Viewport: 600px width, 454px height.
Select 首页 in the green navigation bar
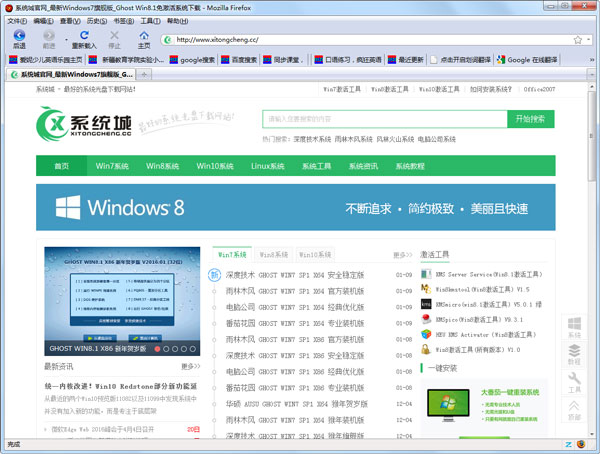pyautogui.click(x=62, y=166)
